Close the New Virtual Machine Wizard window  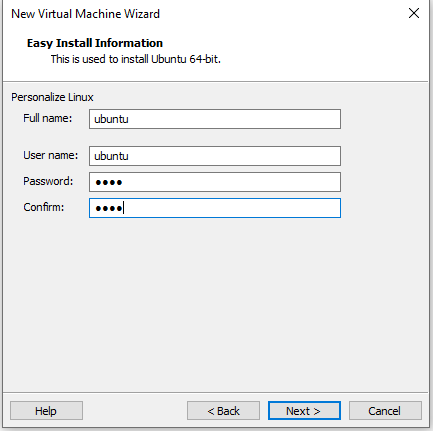pyautogui.click(x=414, y=13)
